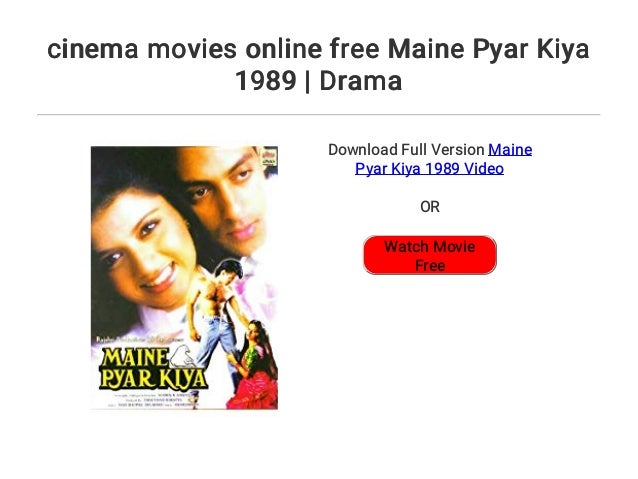Viewport: 638px width, 479px height.
Task: Click the white dove emblem beside poster title
Action: (184, 356)
